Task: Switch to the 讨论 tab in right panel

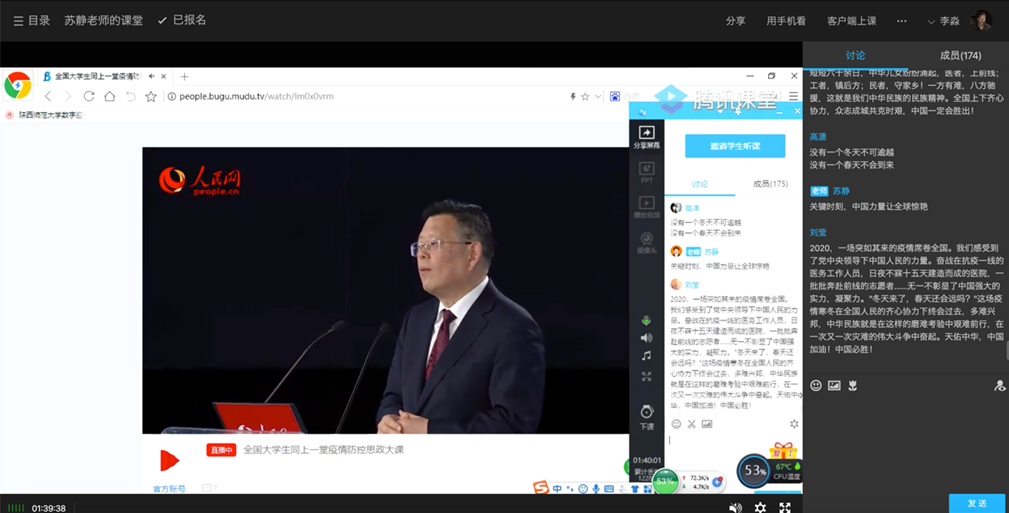Action: (x=855, y=55)
